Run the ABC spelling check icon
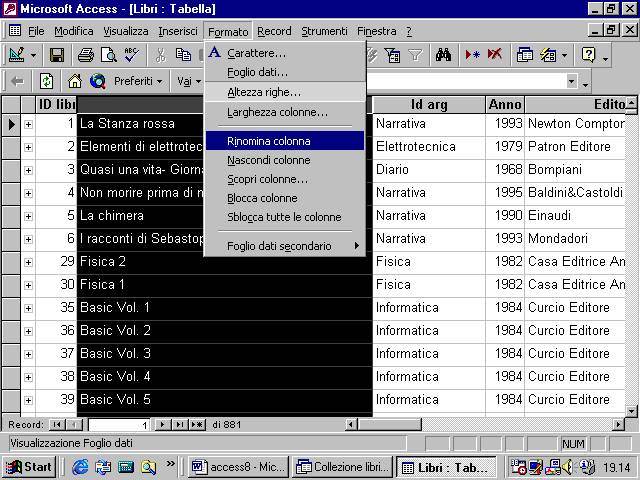Viewport: 640px width, 480px height. tap(131, 55)
